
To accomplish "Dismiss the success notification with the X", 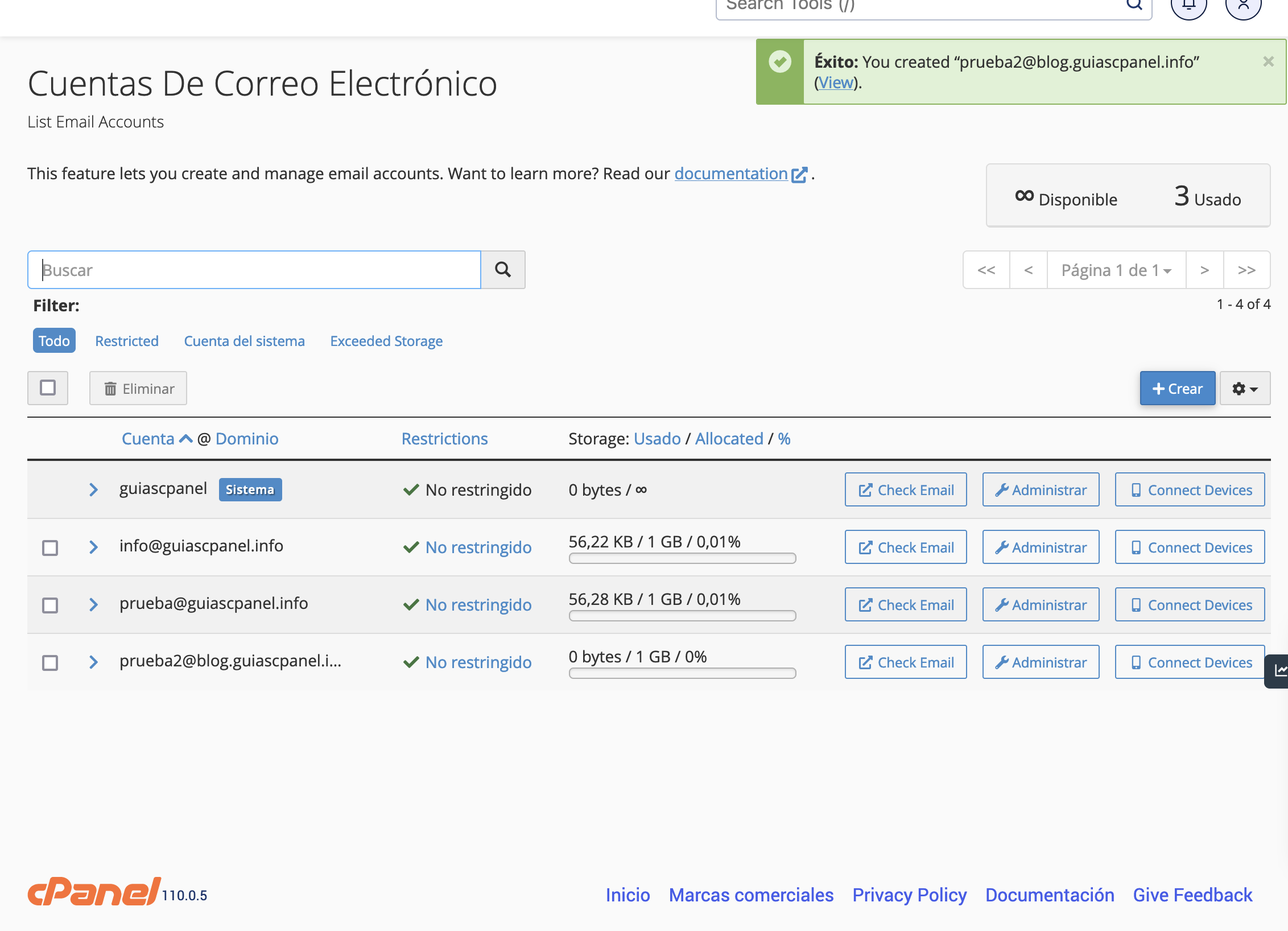I will 1268,61.
